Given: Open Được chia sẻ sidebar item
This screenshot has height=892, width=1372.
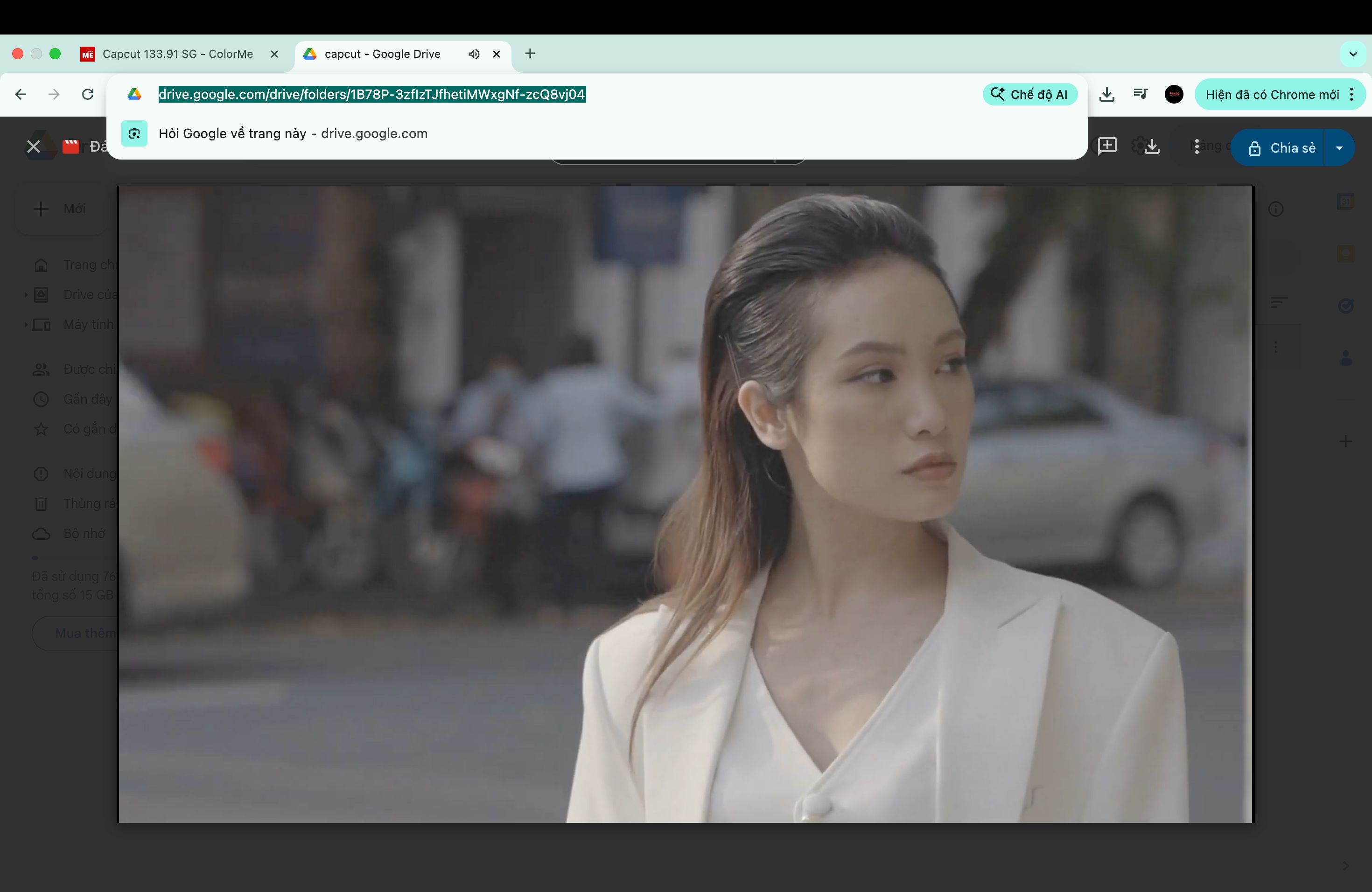Looking at the screenshot, I should click(75, 369).
